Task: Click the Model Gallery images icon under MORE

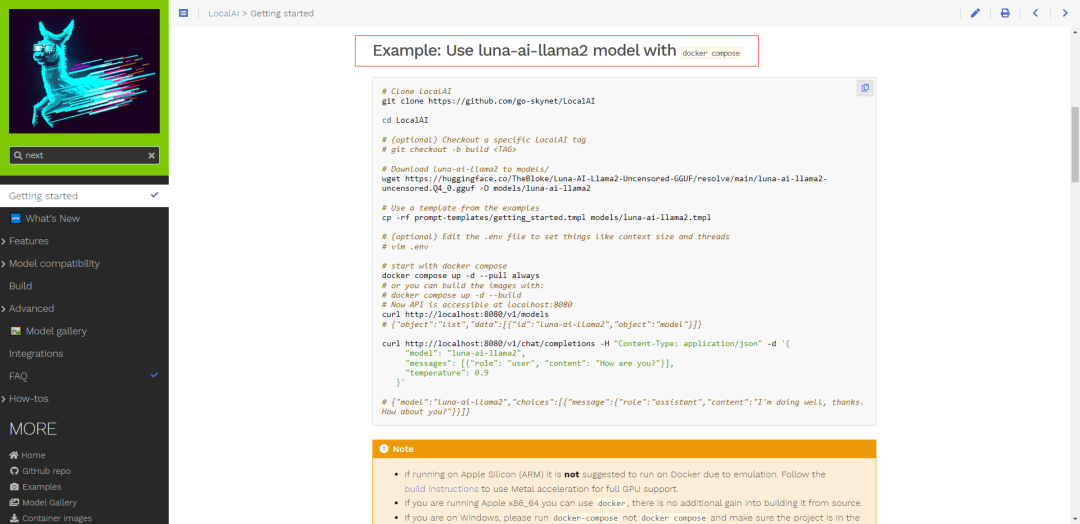Action: click(x=14, y=503)
